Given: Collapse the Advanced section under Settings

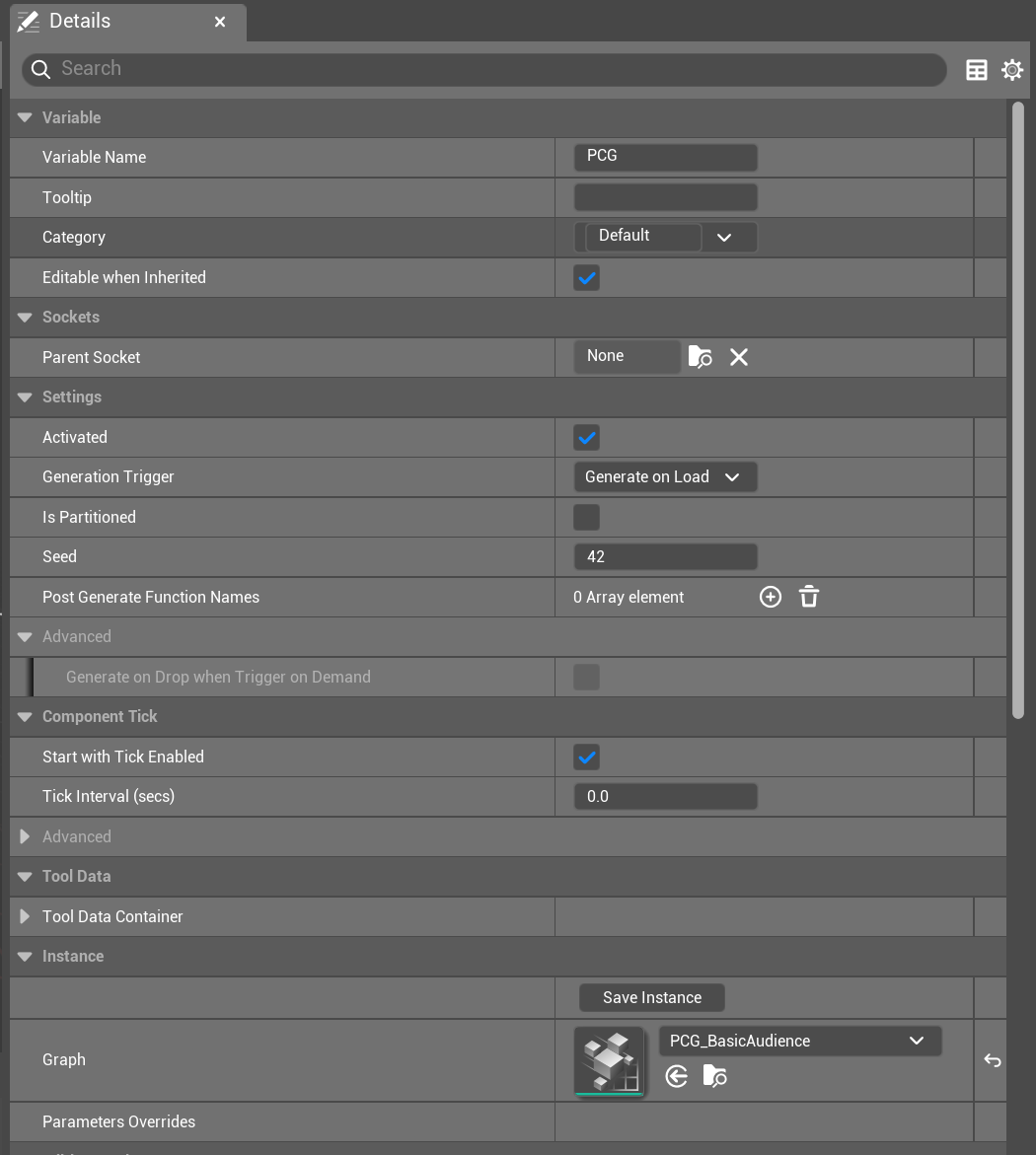Looking at the screenshot, I should [25, 637].
